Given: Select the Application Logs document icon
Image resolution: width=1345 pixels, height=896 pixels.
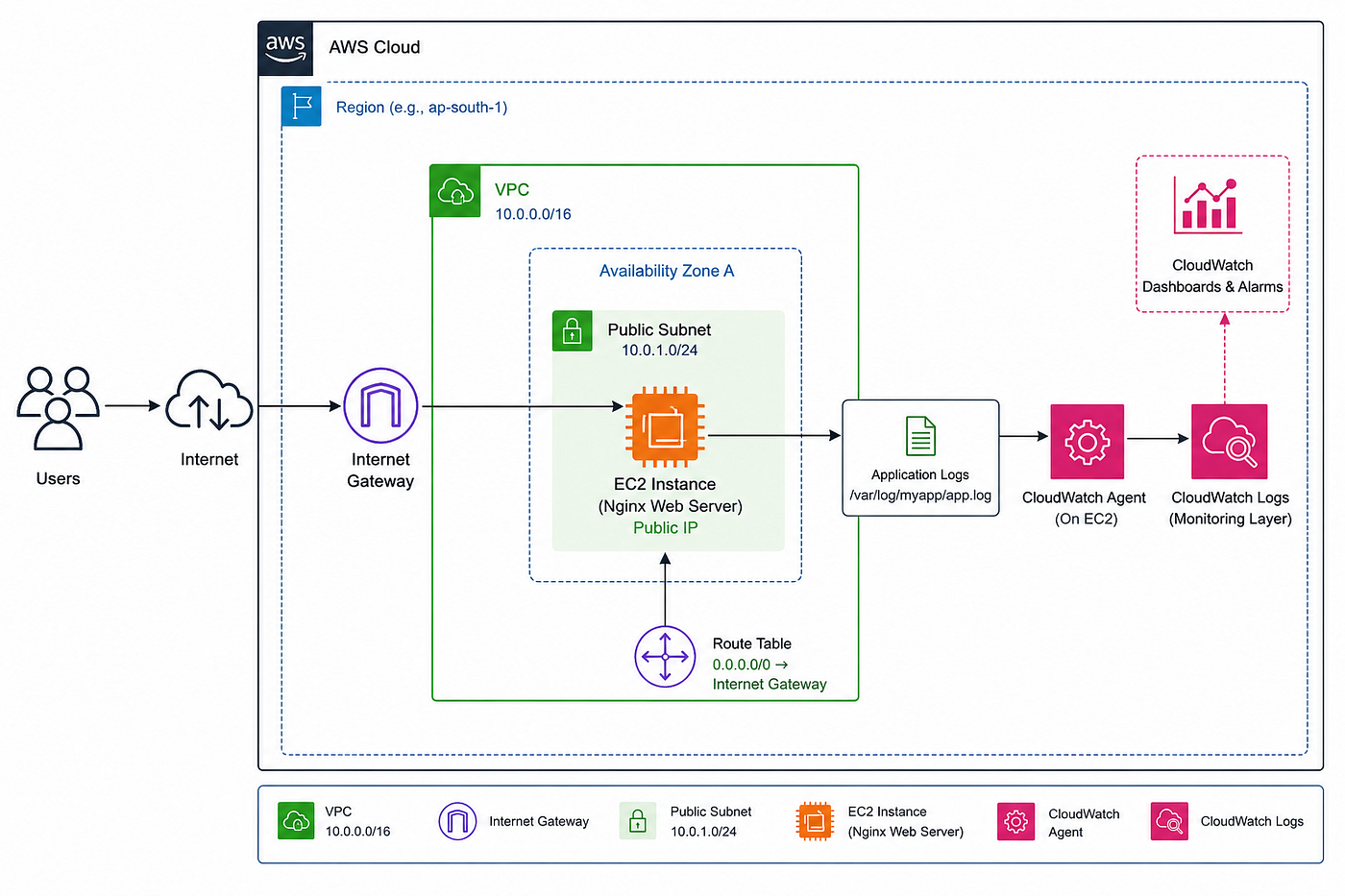Looking at the screenshot, I should (x=920, y=436).
